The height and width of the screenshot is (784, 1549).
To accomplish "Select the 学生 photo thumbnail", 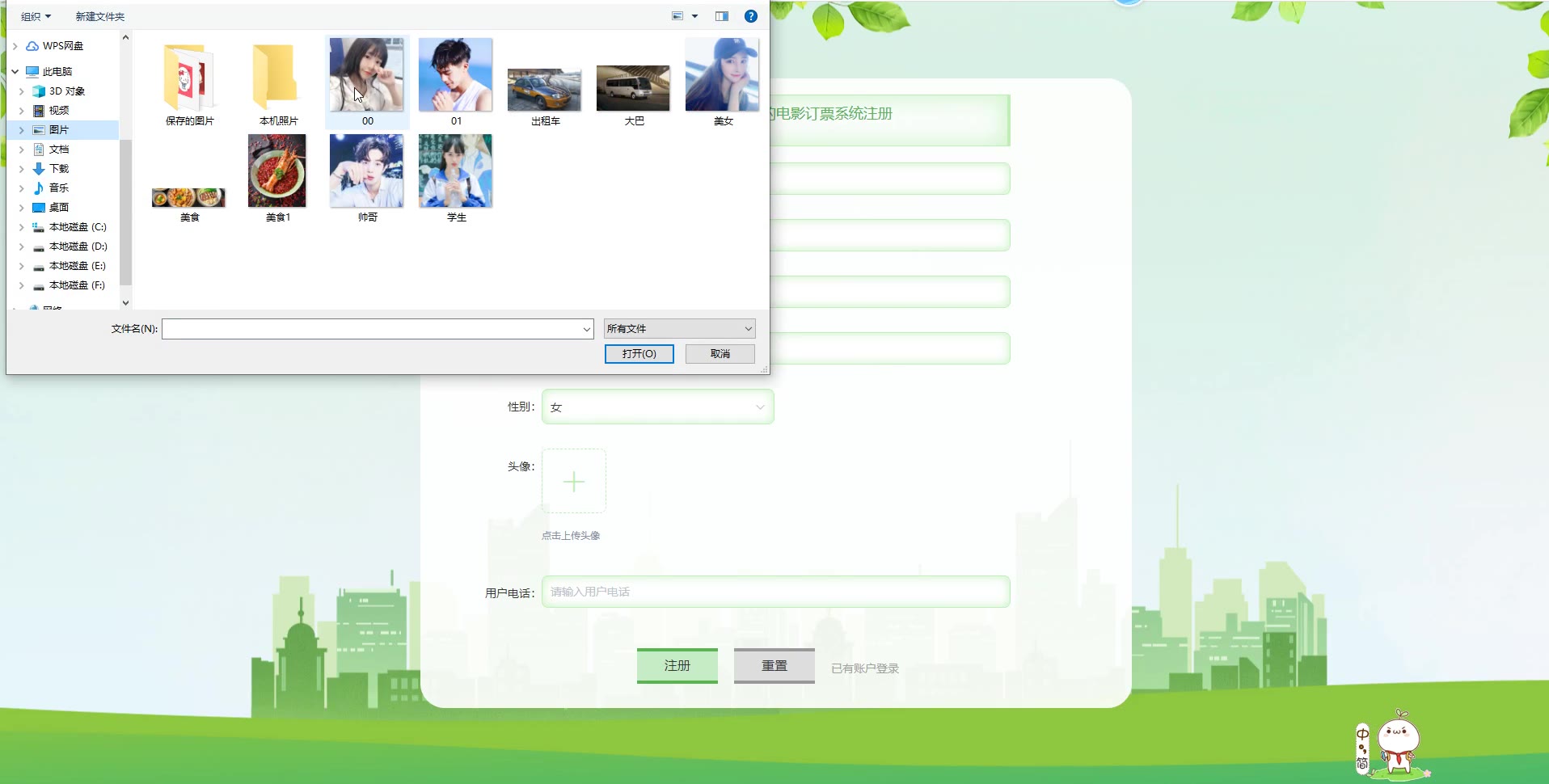I will 456,179.
